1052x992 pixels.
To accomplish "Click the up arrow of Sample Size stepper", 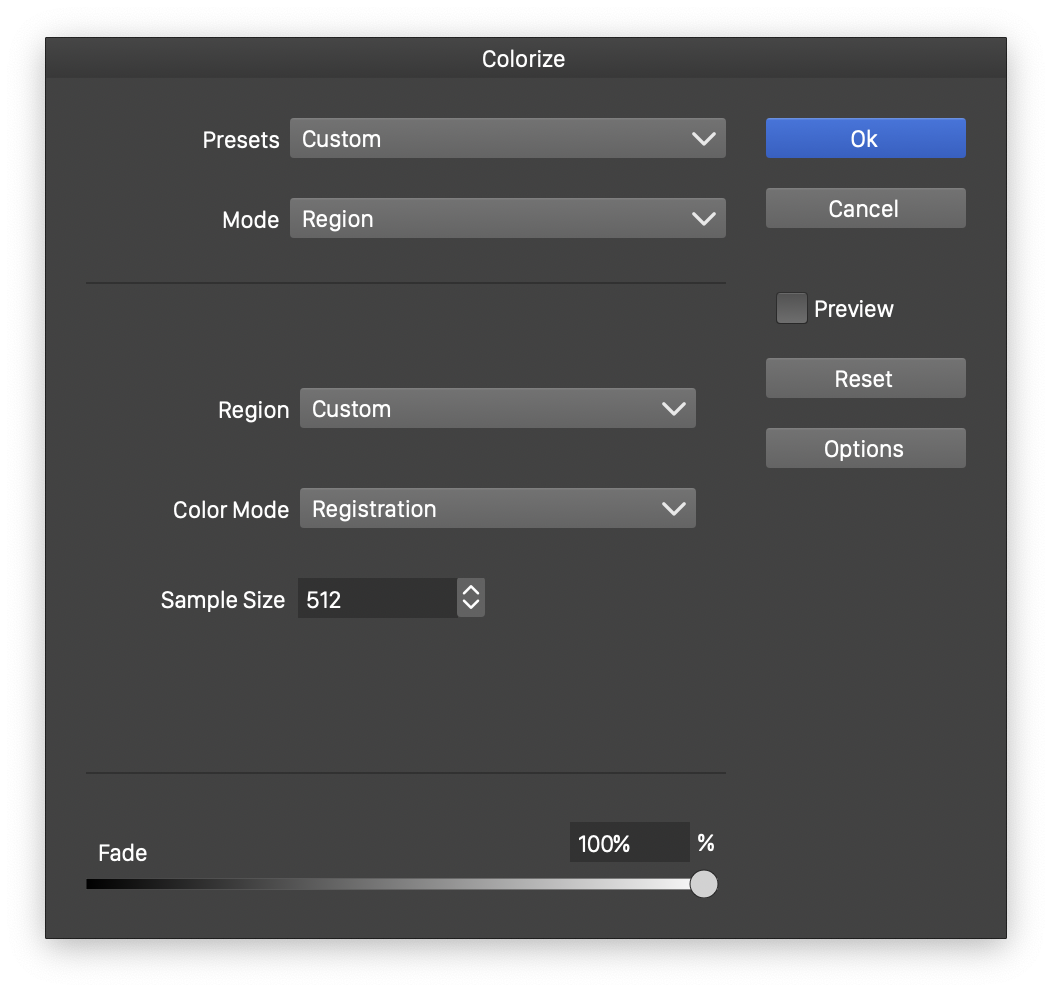I will (471, 591).
